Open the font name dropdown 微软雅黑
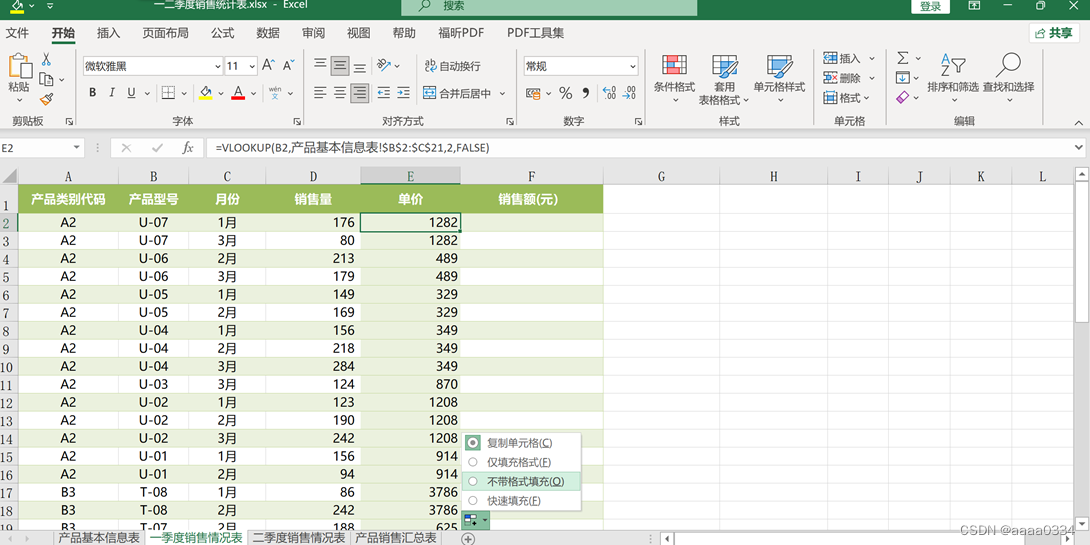Viewport: 1090px width, 545px height. [218, 66]
